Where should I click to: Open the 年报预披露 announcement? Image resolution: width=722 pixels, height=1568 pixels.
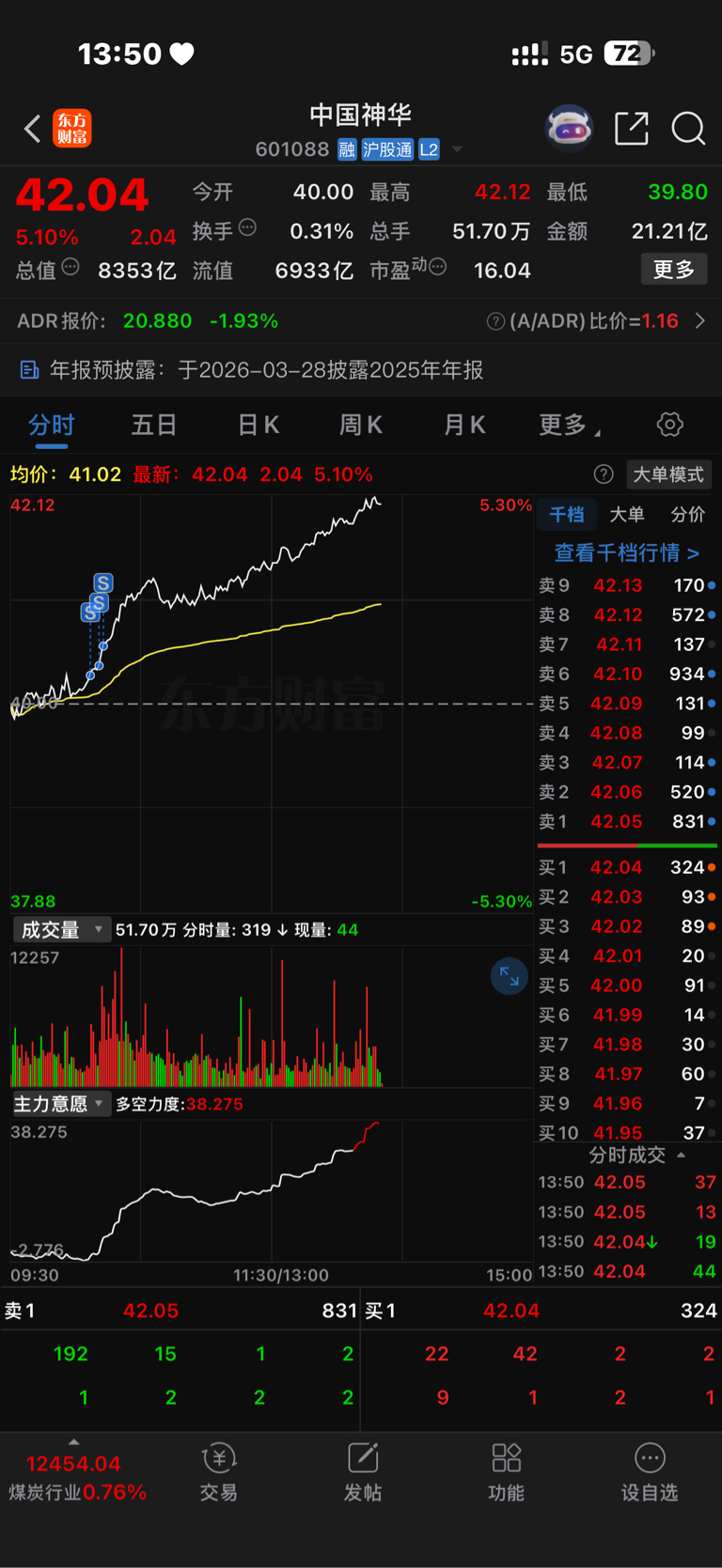click(x=361, y=370)
